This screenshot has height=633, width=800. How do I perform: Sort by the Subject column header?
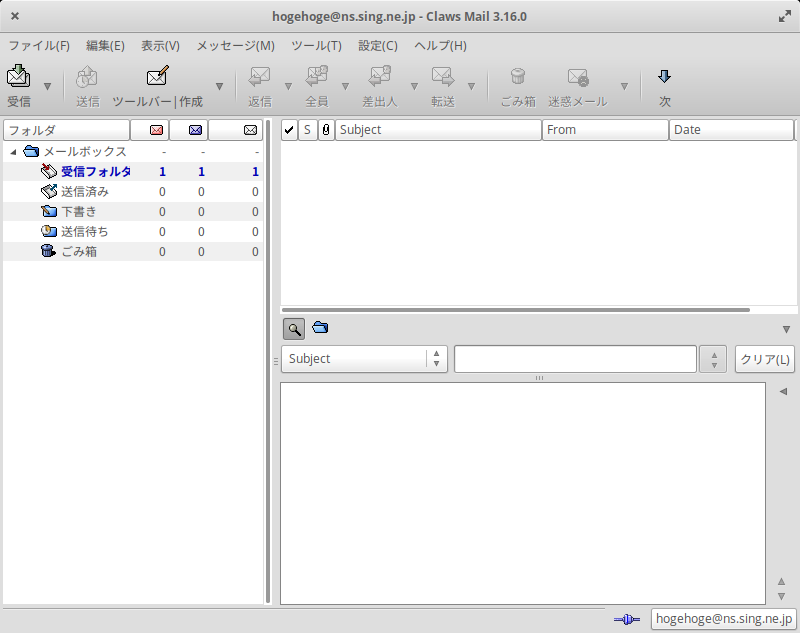coord(438,130)
